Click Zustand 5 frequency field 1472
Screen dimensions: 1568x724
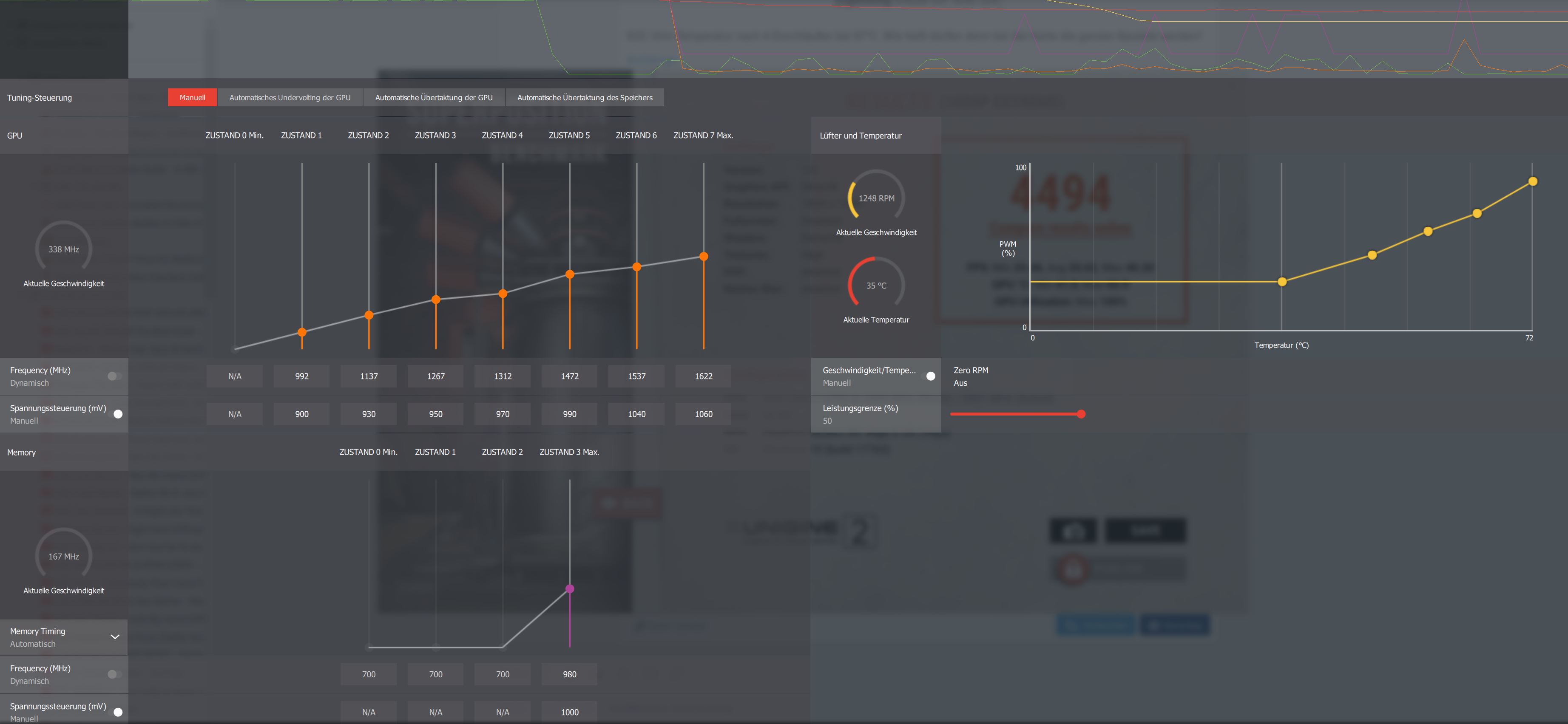[569, 376]
